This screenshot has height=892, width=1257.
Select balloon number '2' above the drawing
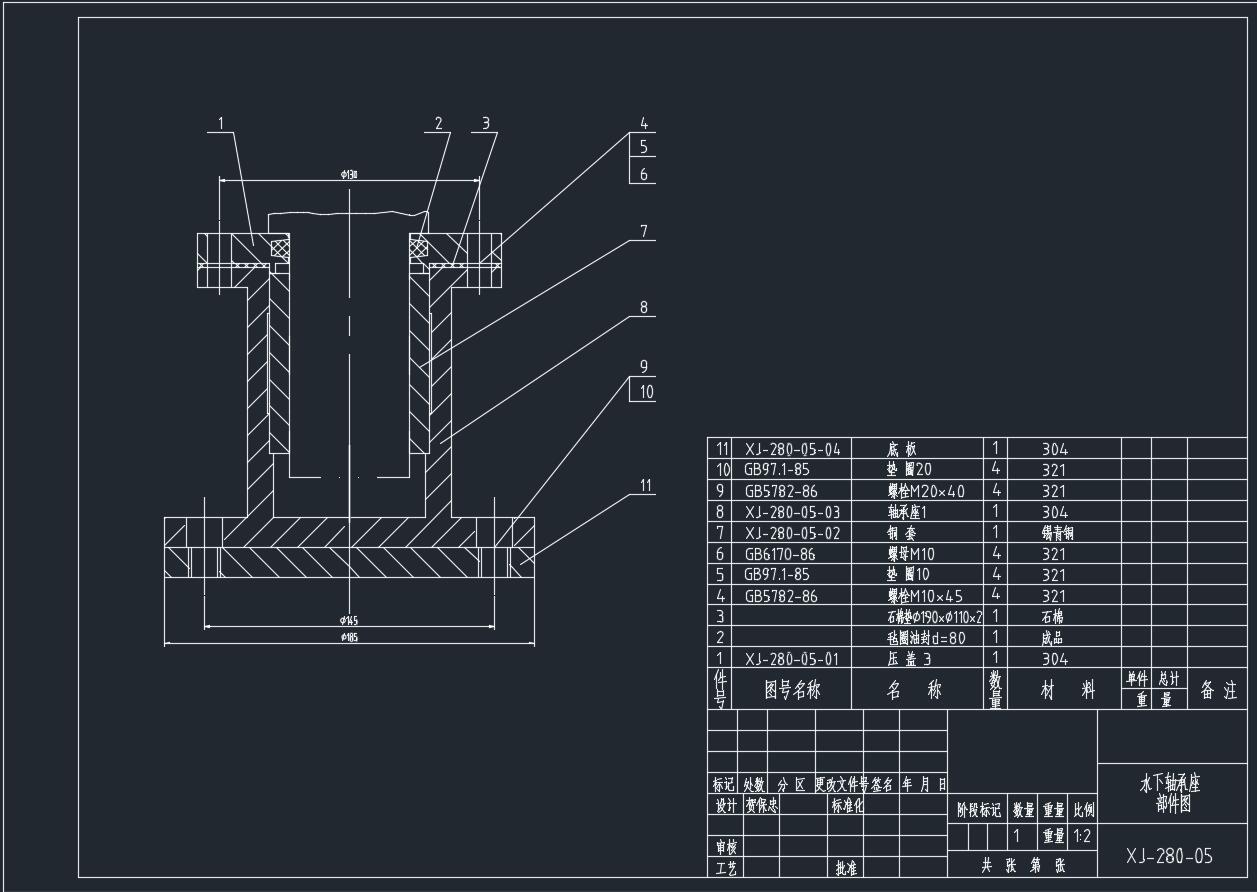point(438,124)
